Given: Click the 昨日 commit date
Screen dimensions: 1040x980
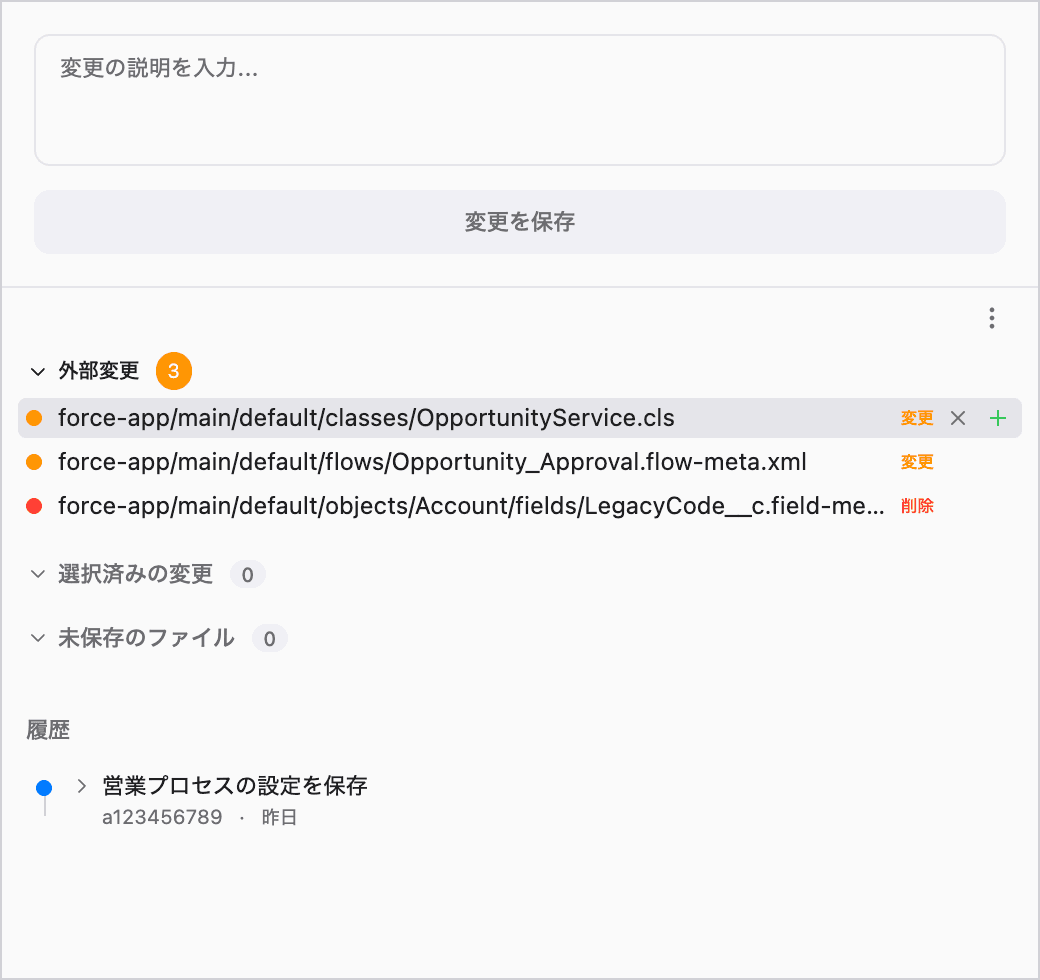Looking at the screenshot, I should 279,818.
